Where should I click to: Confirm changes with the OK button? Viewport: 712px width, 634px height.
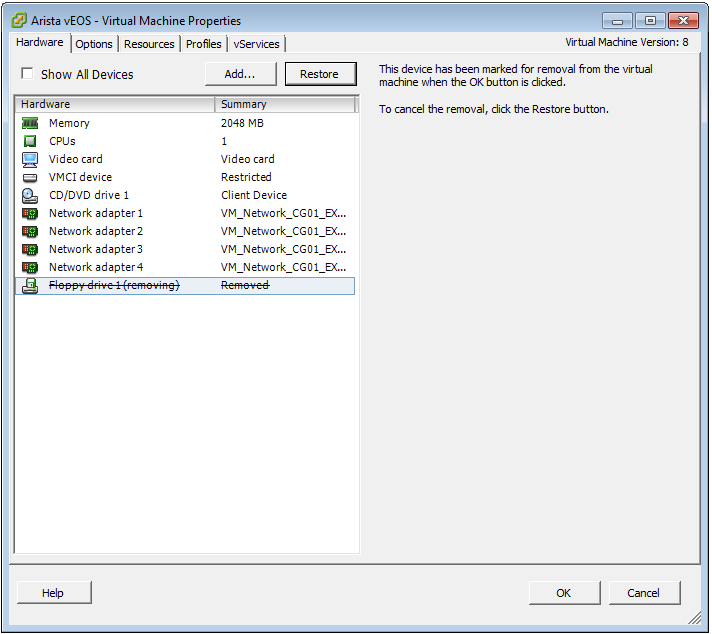[x=564, y=593]
